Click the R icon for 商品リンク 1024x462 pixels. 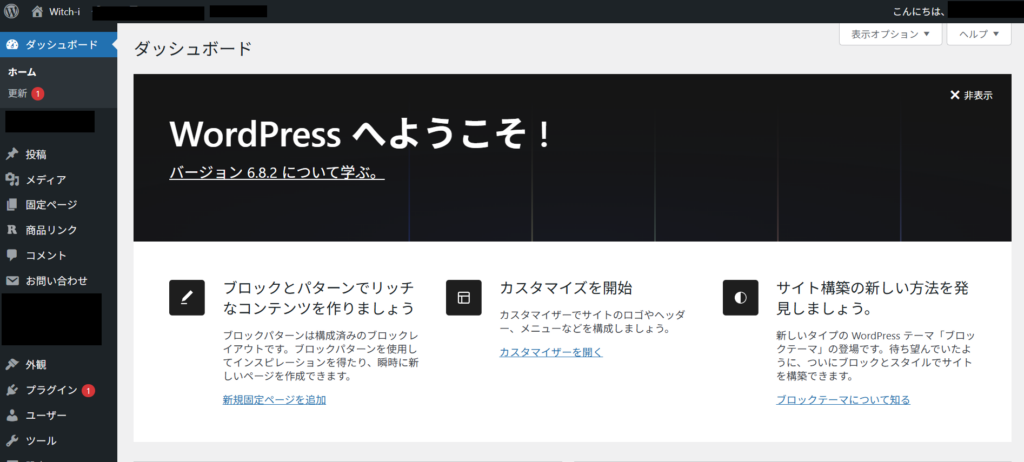[12, 230]
